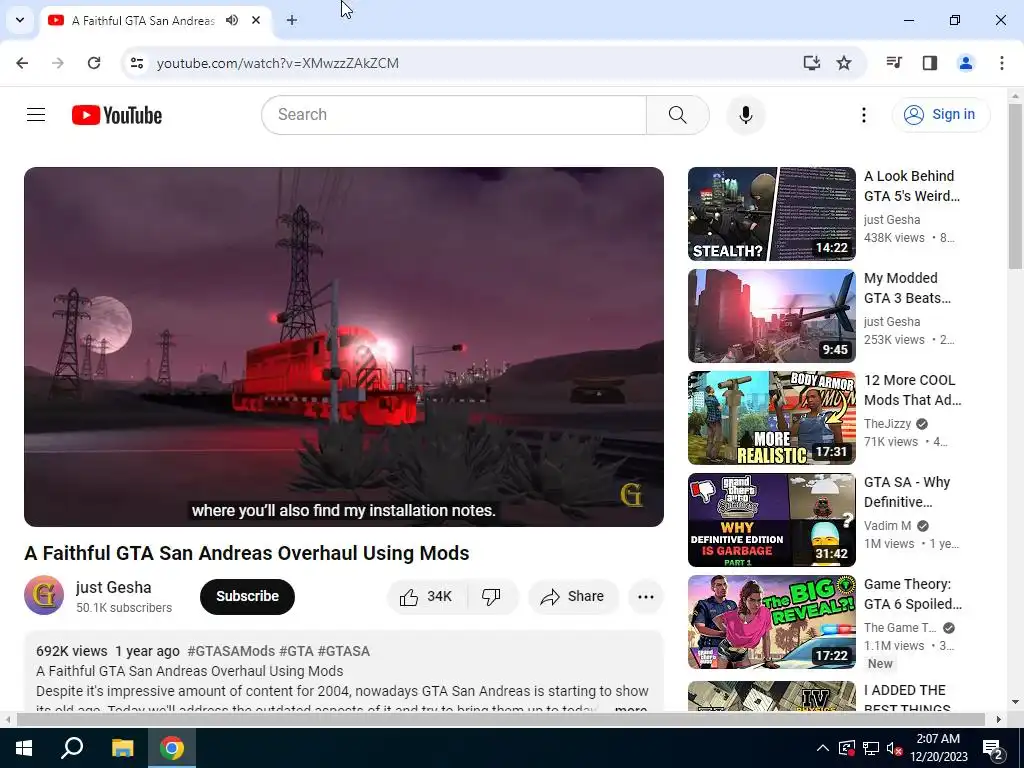Start voice search with the microphone
Viewport: 1024px width, 768px height.
pyautogui.click(x=745, y=115)
